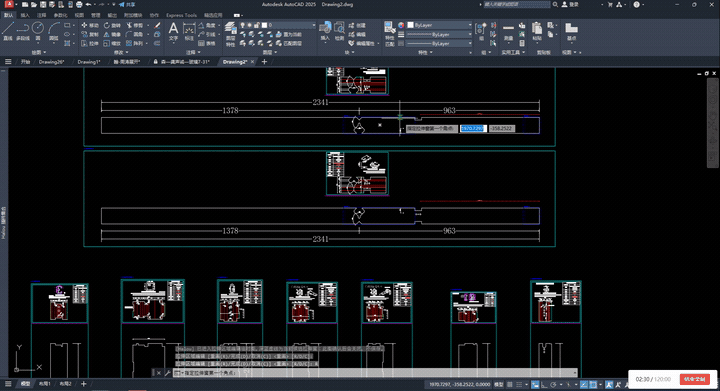This screenshot has height=391, width=720.
Task: Choose the Mirror (镜像) tool
Action: (112, 34)
